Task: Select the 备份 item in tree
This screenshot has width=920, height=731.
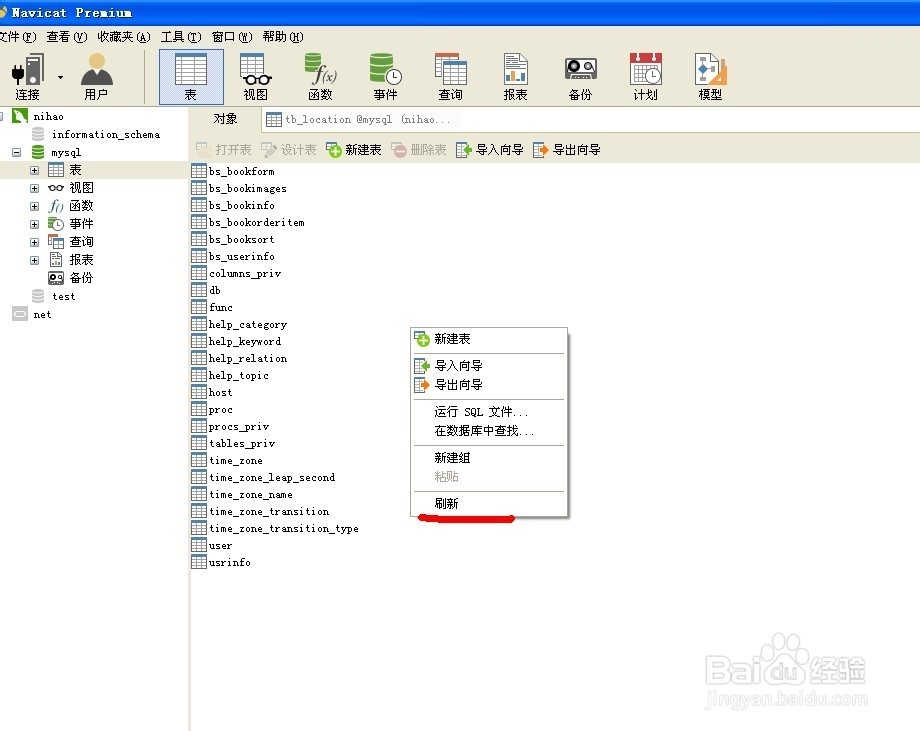Action: 81,278
